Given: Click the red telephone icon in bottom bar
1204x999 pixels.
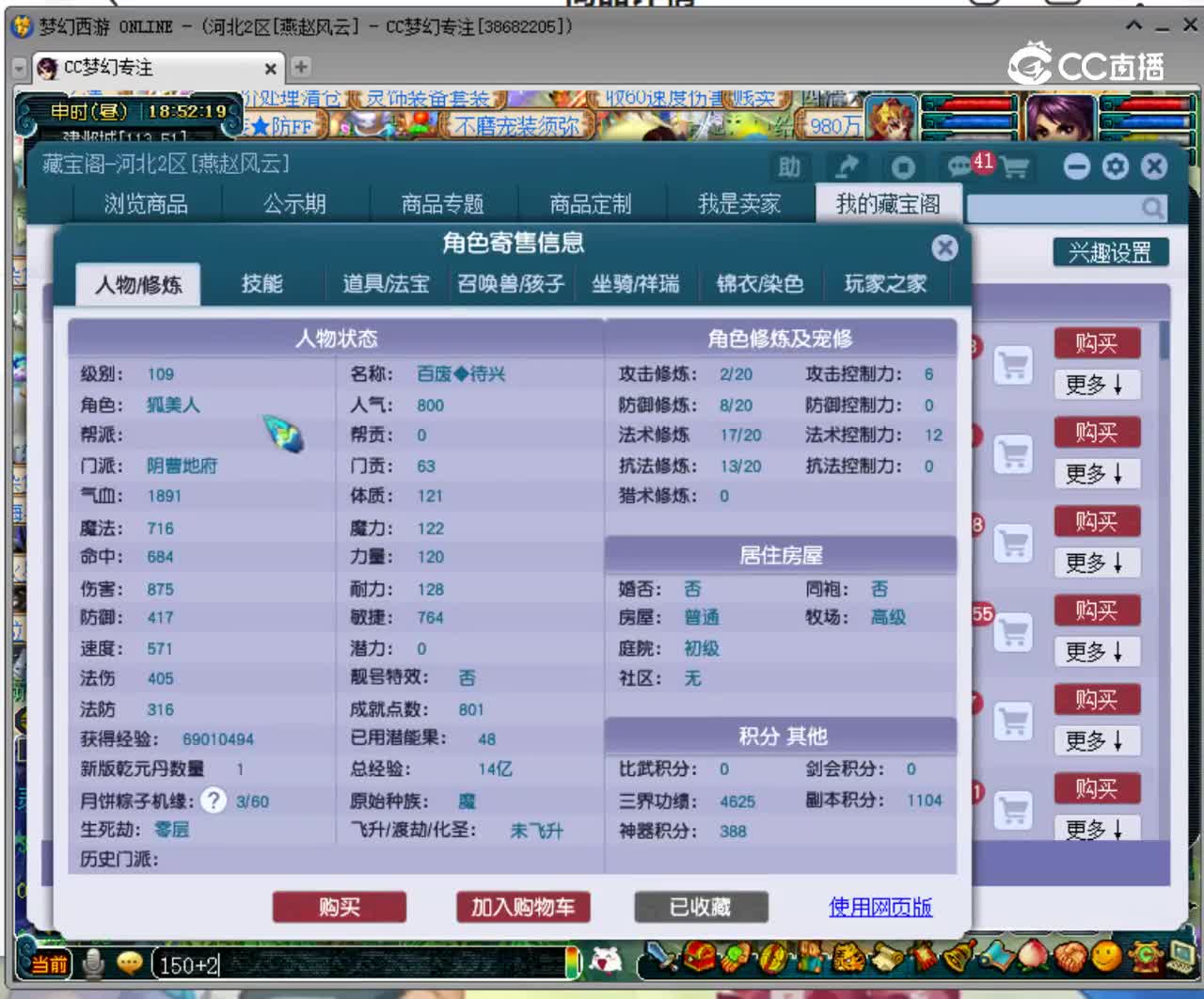Looking at the screenshot, I should pos(1144,957).
